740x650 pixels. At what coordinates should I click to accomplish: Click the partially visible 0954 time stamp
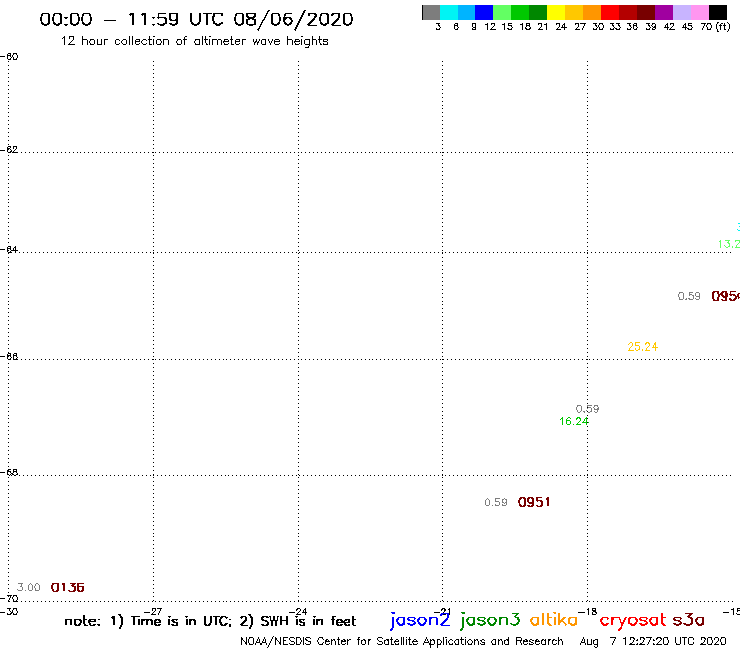click(x=725, y=296)
